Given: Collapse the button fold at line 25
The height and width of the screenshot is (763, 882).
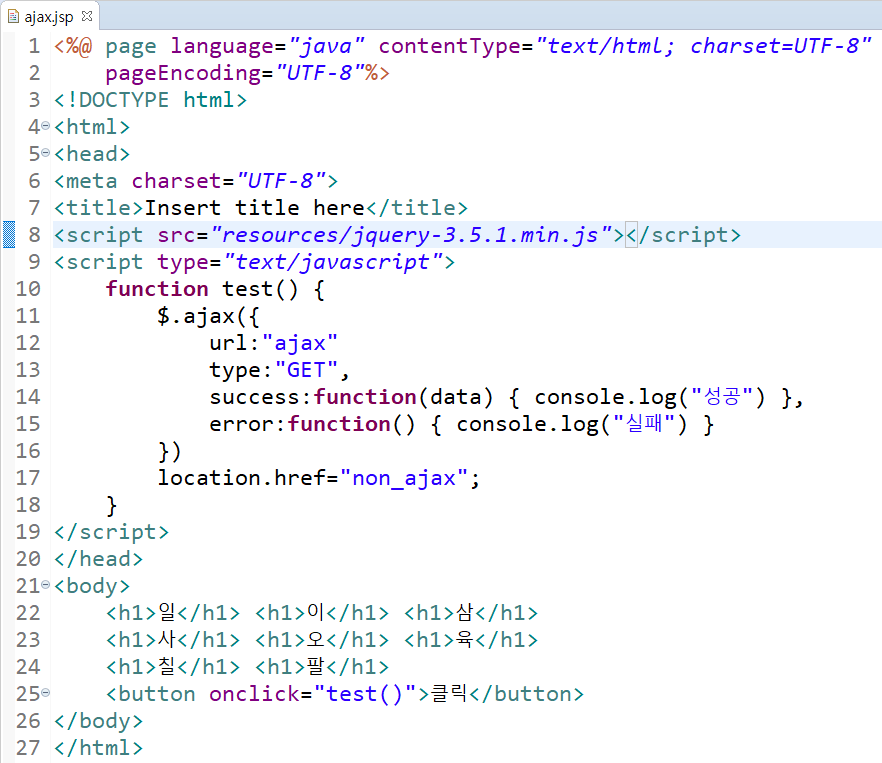Looking at the screenshot, I should coord(46,694).
